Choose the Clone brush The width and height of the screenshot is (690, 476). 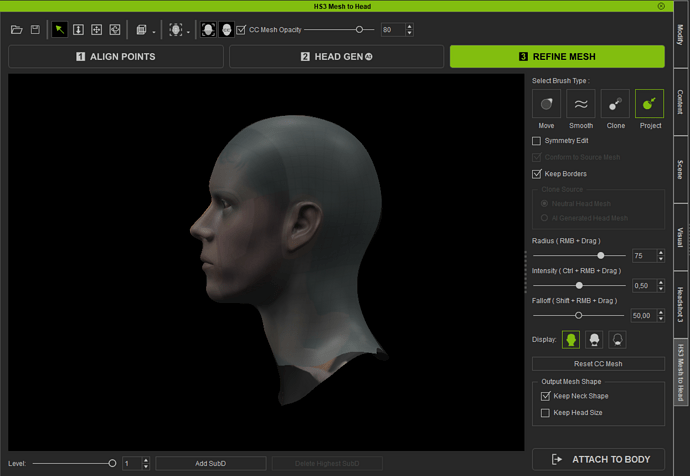click(615, 104)
